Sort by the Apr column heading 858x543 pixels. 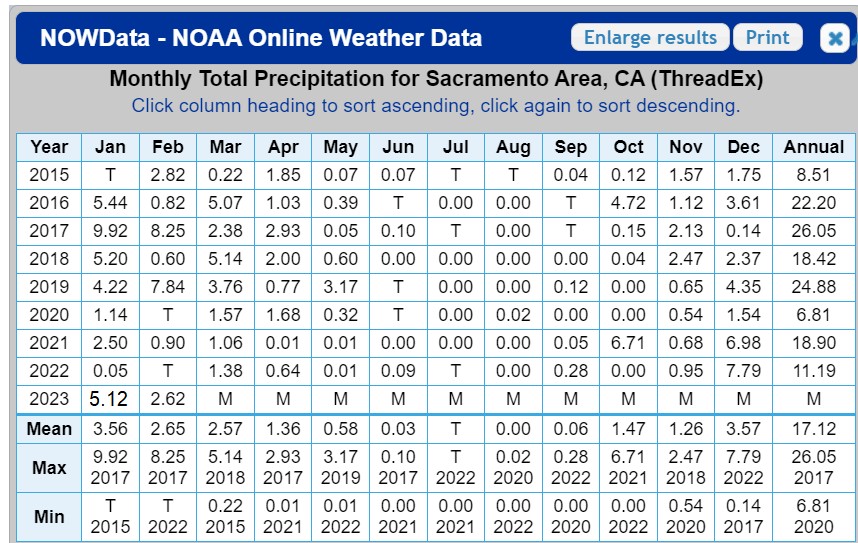283,147
